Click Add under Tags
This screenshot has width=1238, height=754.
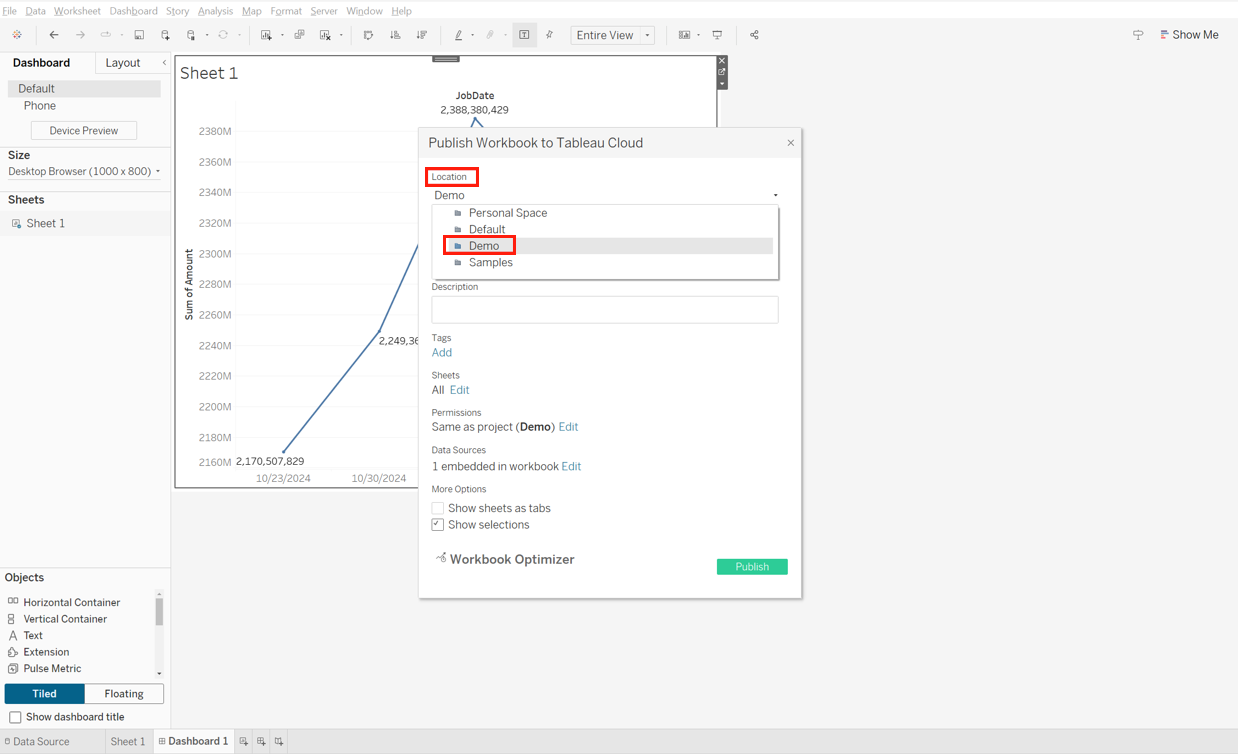[442, 352]
